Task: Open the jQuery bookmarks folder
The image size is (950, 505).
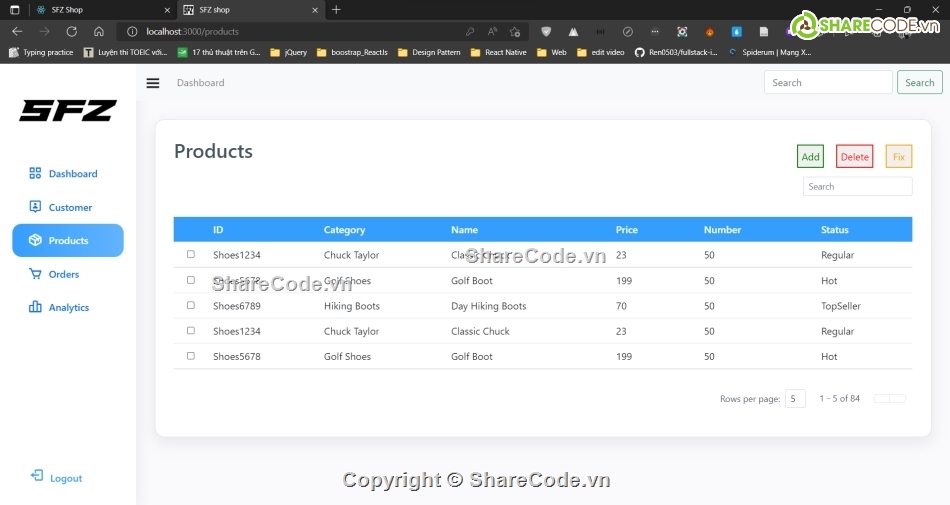Action: 288,52
